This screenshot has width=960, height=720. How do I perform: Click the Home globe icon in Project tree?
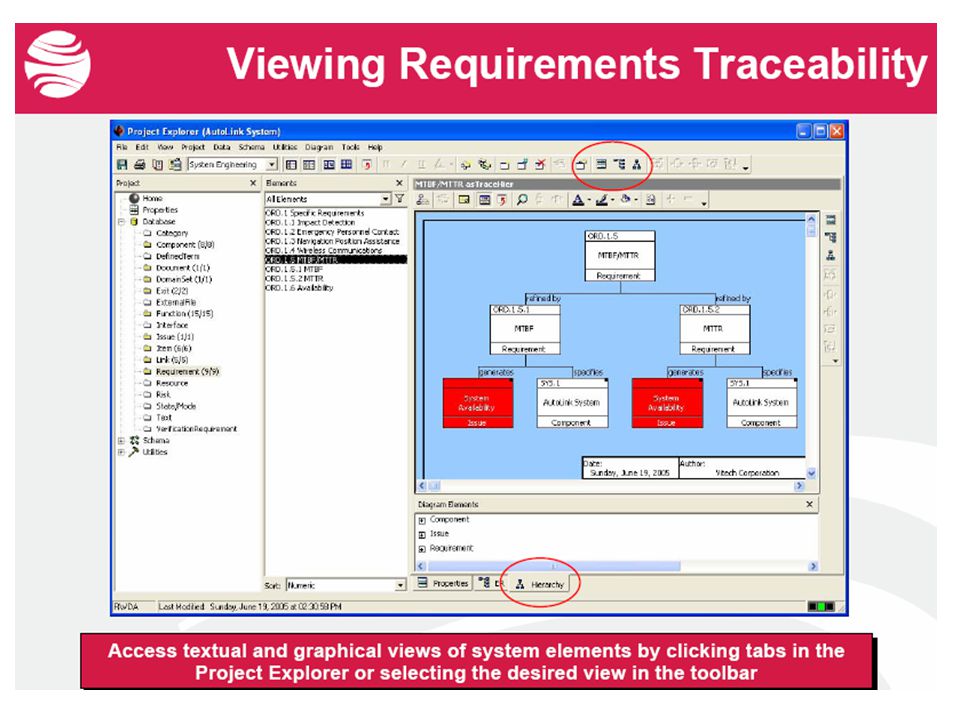134,198
